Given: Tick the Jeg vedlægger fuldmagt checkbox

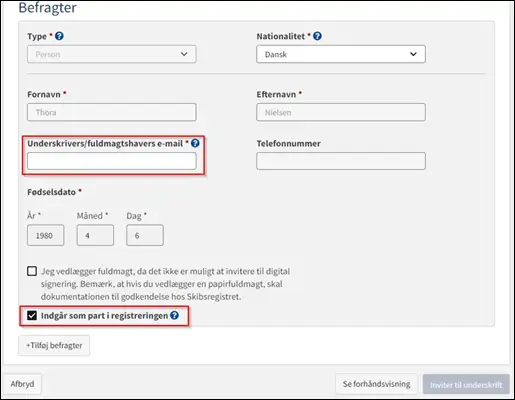Looking at the screenshot, I should click(x=32, y=271).
